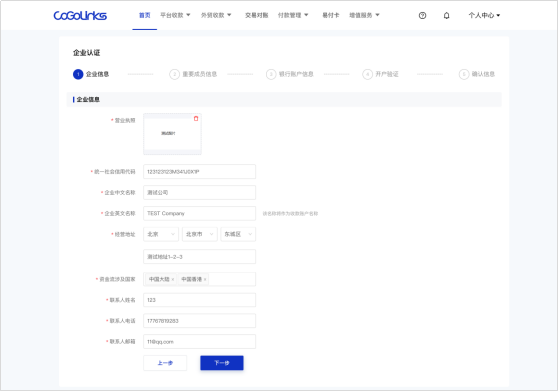
Task: Select the city dropdown showing 北京市
Action: 200,234
